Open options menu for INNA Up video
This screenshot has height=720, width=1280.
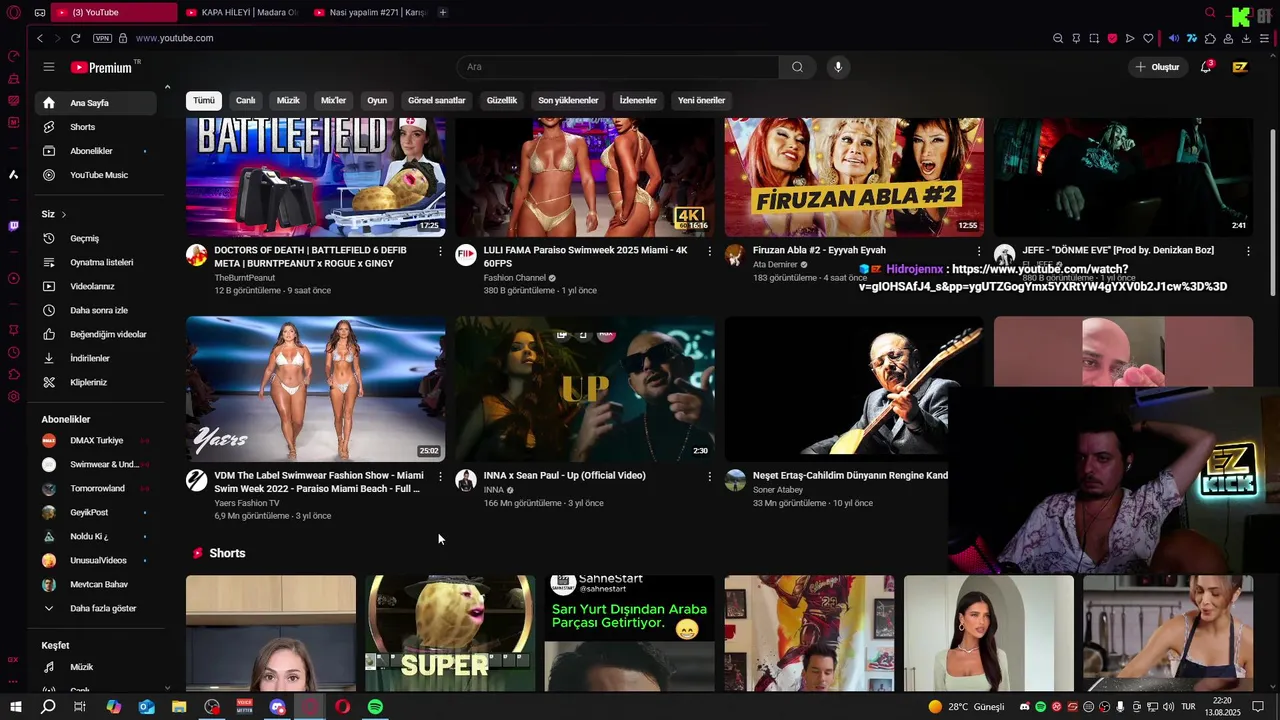tap(710, 477)
